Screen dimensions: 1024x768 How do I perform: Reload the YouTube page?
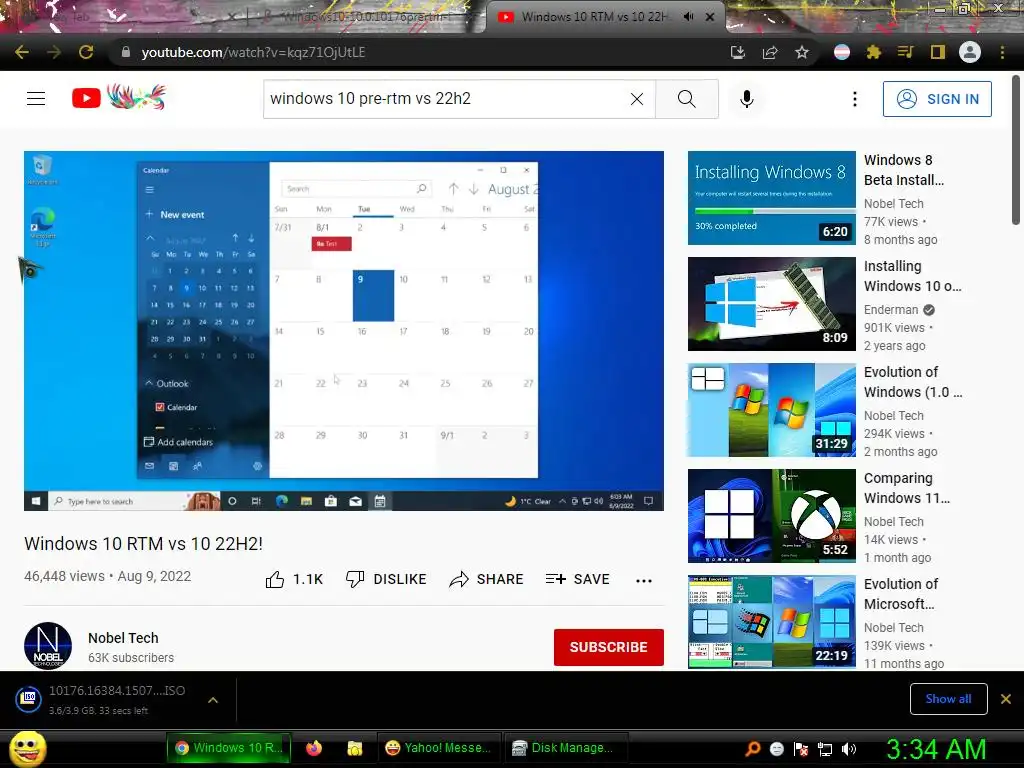coord(86,52)
